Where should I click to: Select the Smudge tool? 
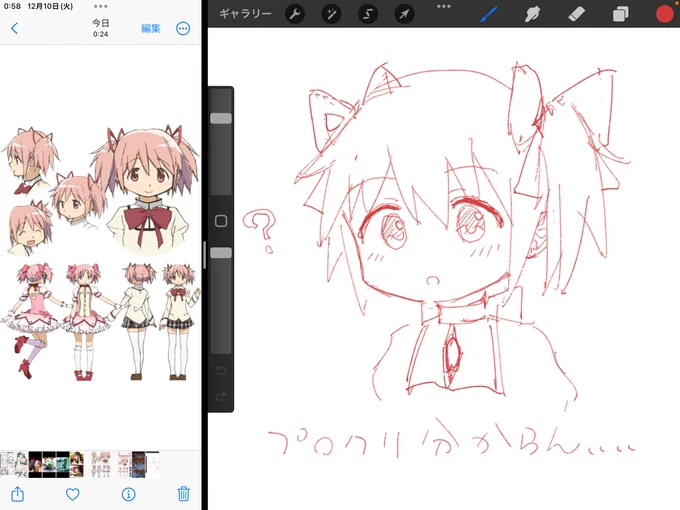(532, 14)
